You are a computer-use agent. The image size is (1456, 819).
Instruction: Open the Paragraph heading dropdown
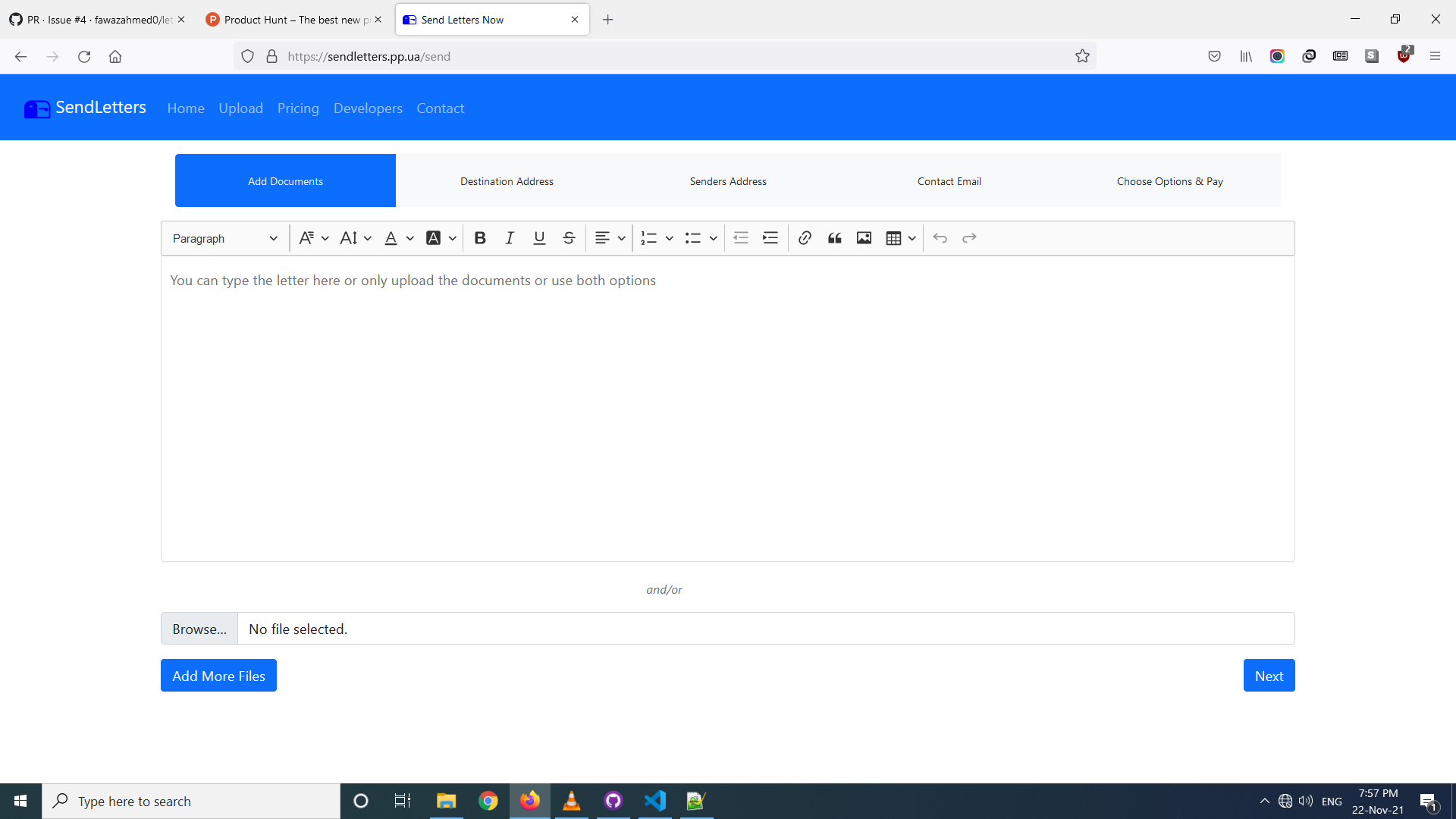point(224,238)
